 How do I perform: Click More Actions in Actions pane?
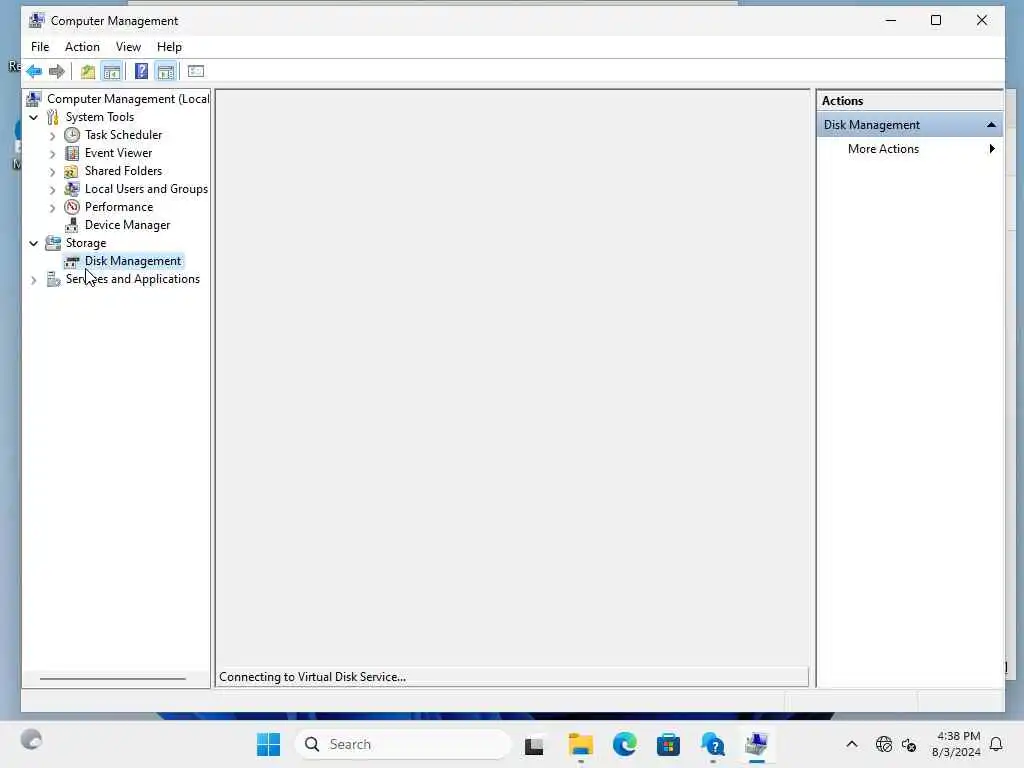(x=883, y=149)
